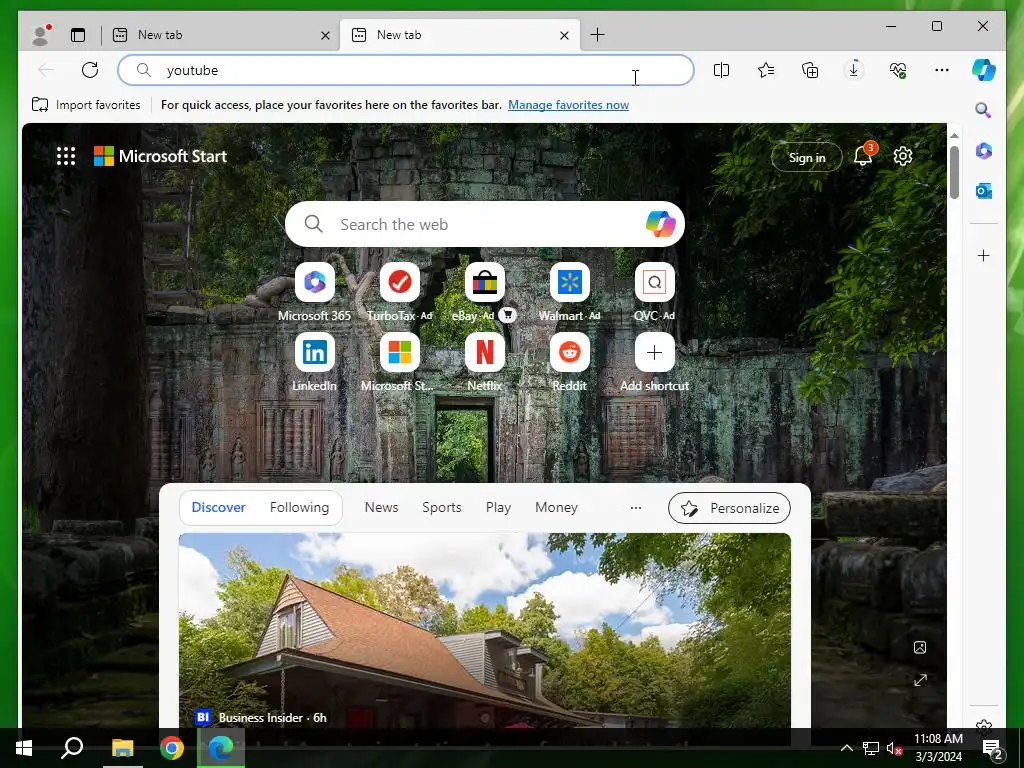
Task: Open Settings and more ellipsis
Action: (942, 70)
